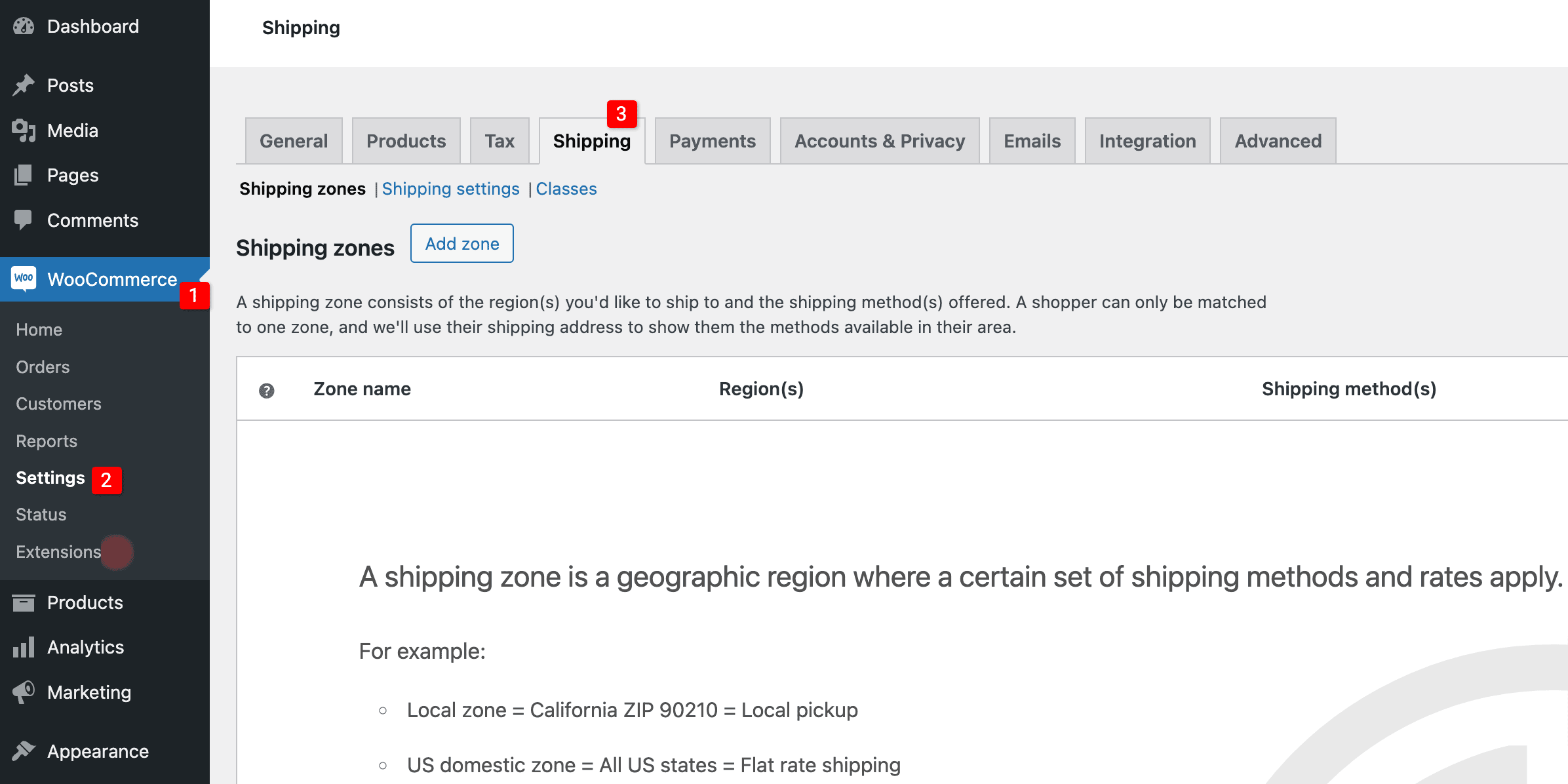
Task: Click the WooCommerce Woo logo icon
Action: click(24, 279)
